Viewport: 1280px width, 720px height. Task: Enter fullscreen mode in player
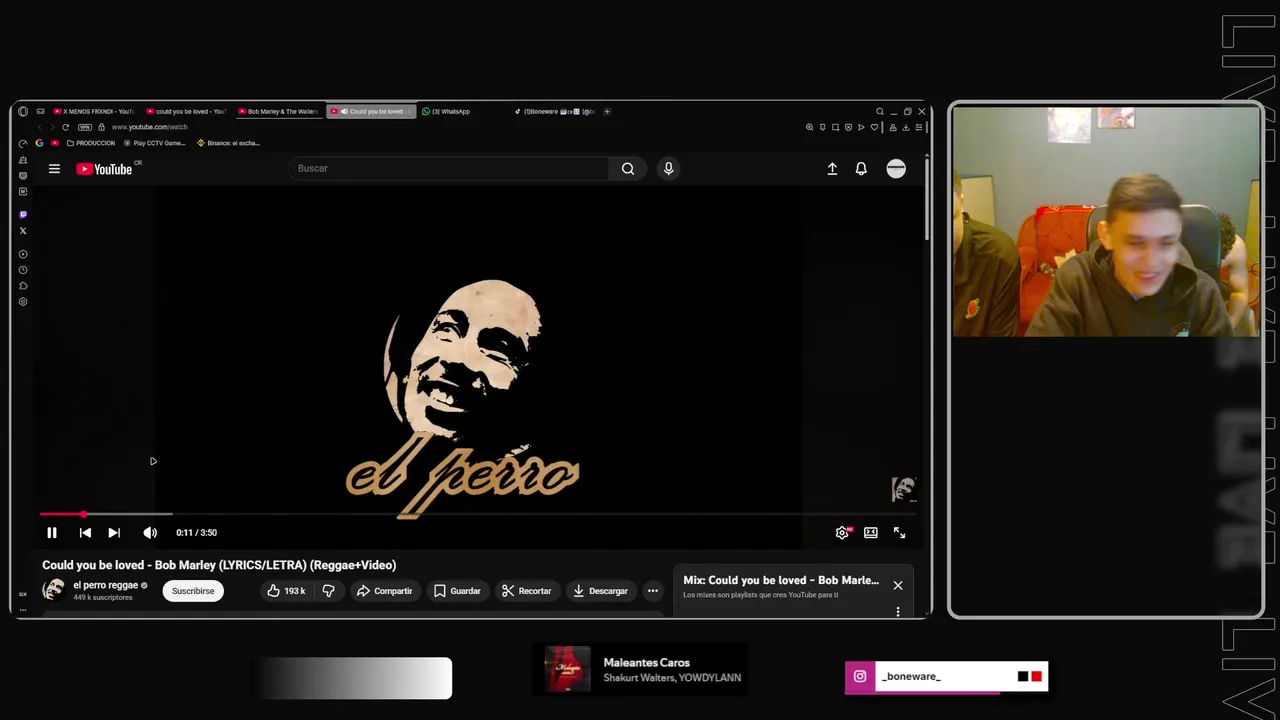click(x=899, y=533)
